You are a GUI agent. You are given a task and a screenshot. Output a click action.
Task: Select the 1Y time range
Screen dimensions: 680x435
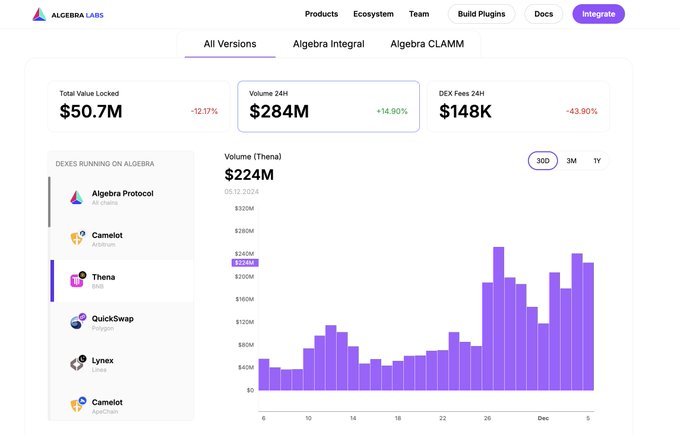(597, 160)
